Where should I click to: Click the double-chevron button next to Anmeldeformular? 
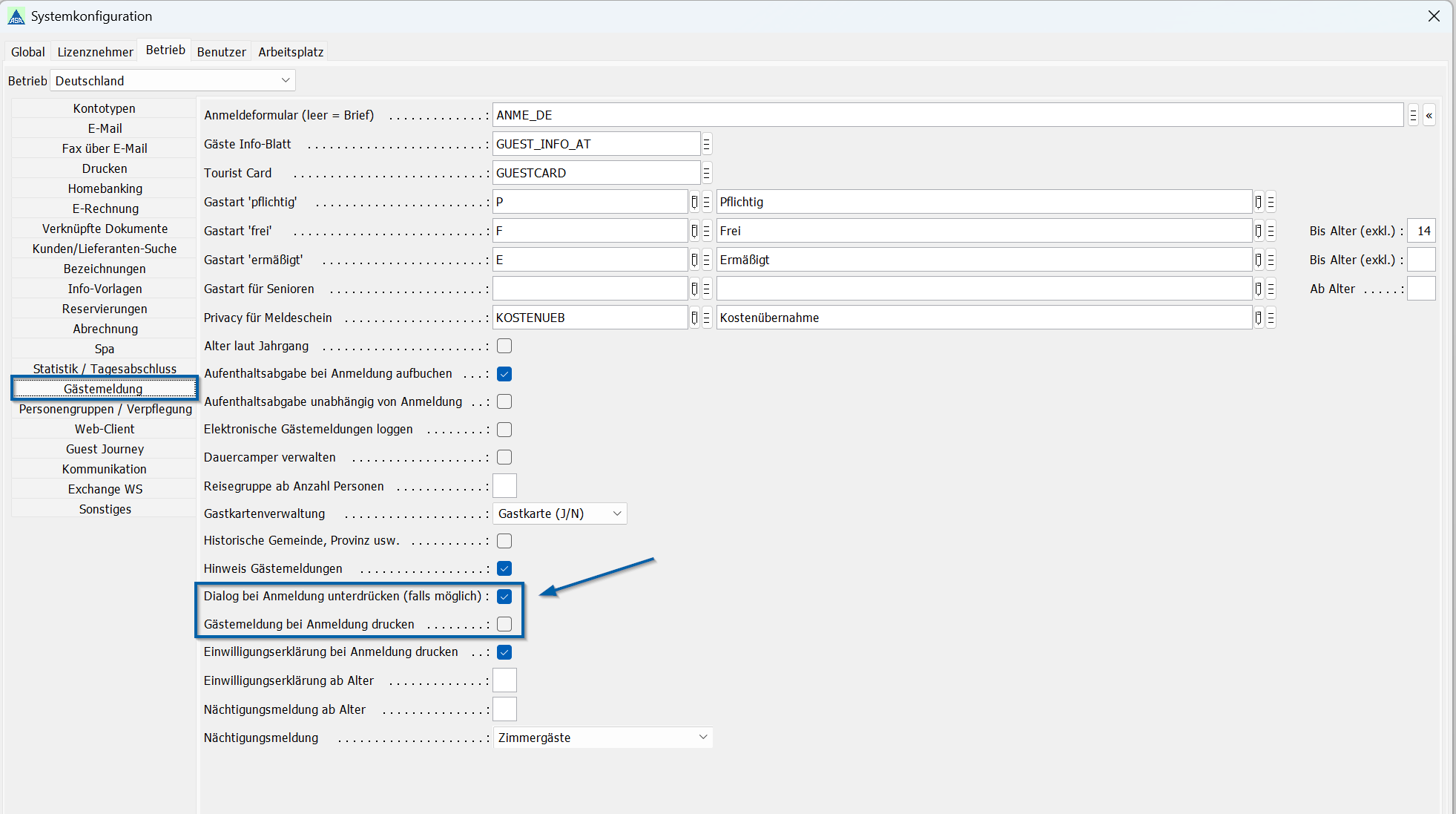(x=1429, y=115)
